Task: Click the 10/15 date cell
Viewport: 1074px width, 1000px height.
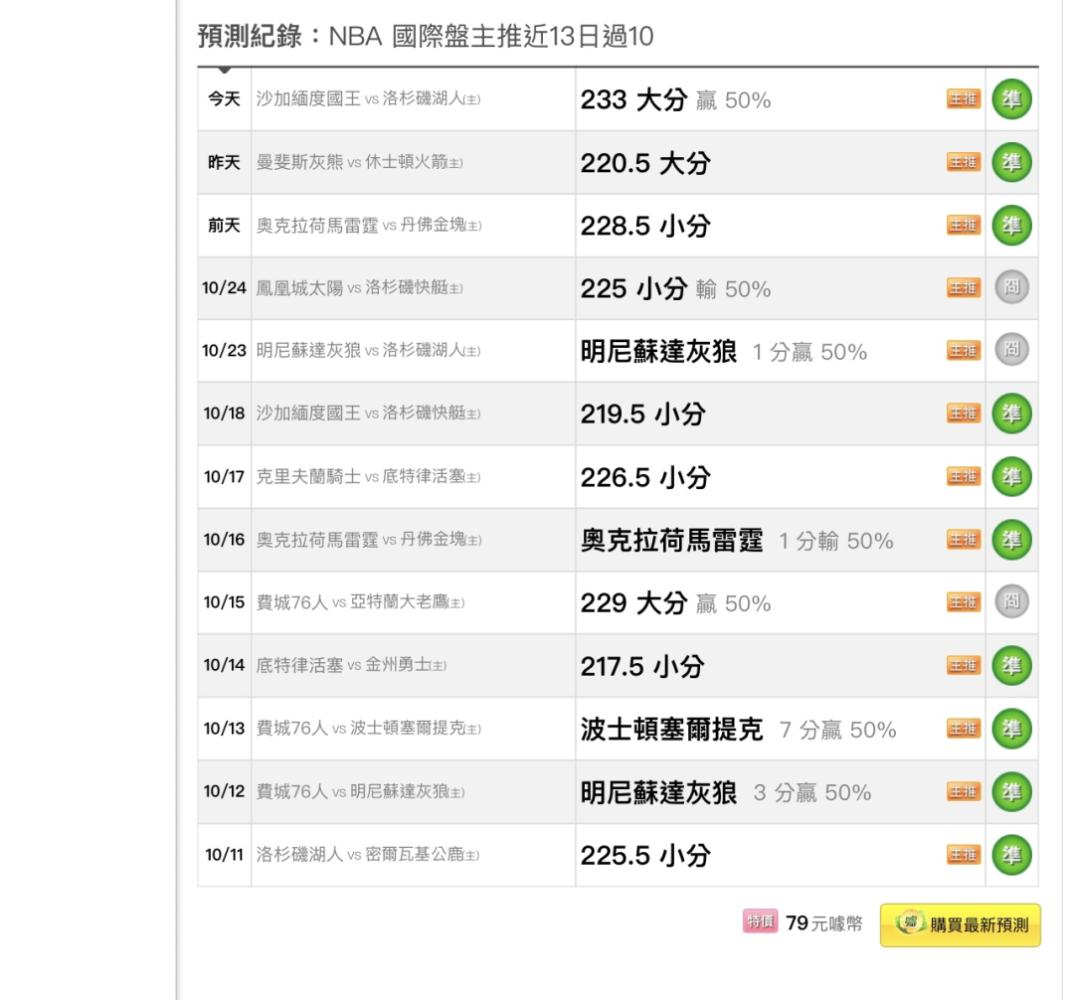Action: pyautogui.click(x=224, y=603)
